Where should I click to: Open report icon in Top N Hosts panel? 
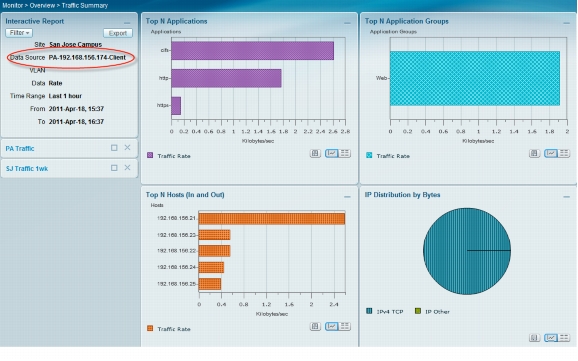point(315,326)
